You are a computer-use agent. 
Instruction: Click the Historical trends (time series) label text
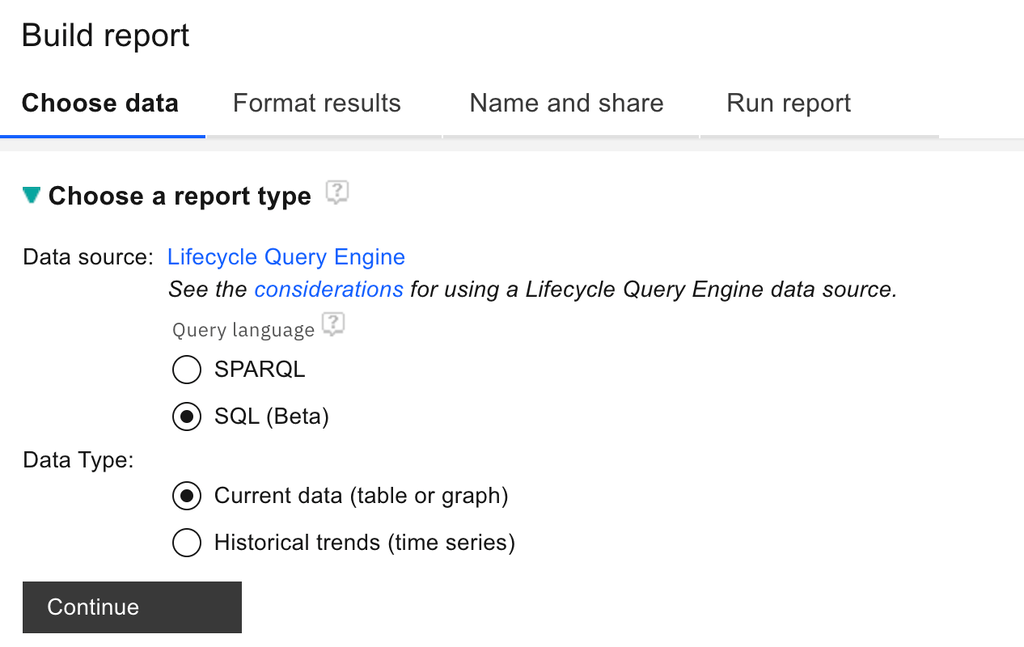364,543
